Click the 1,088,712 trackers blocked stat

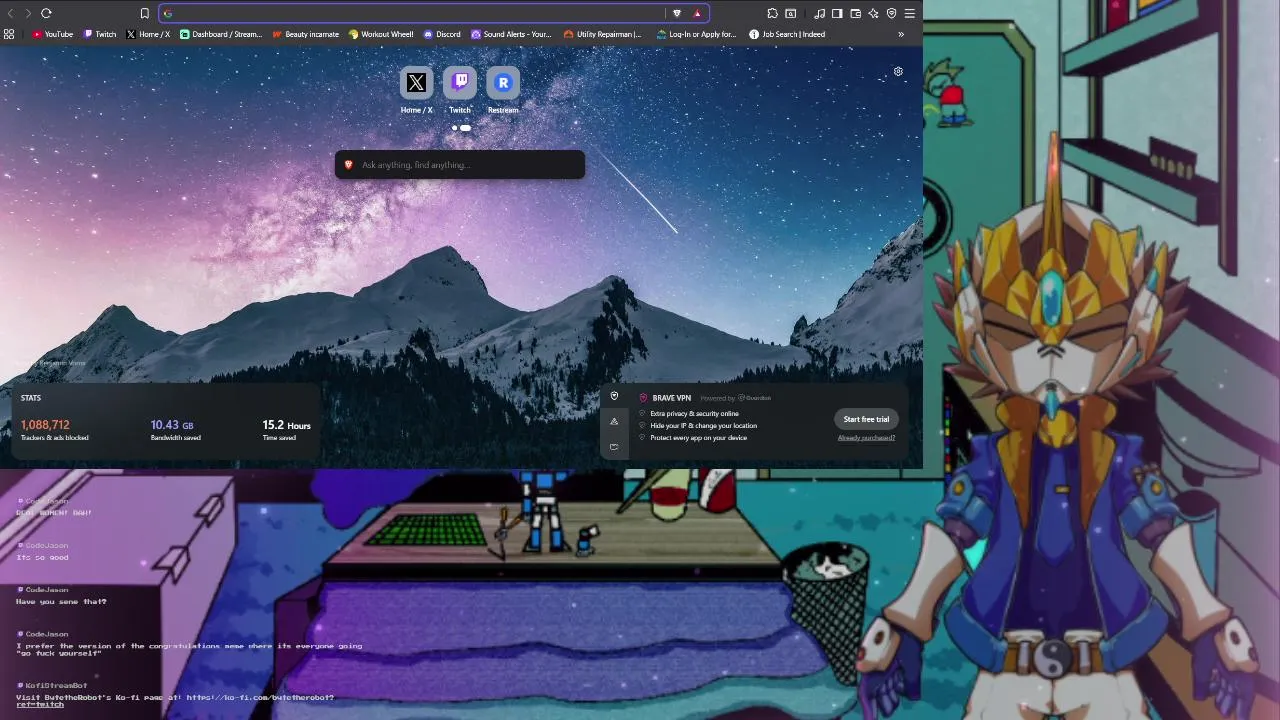[54, 430]
